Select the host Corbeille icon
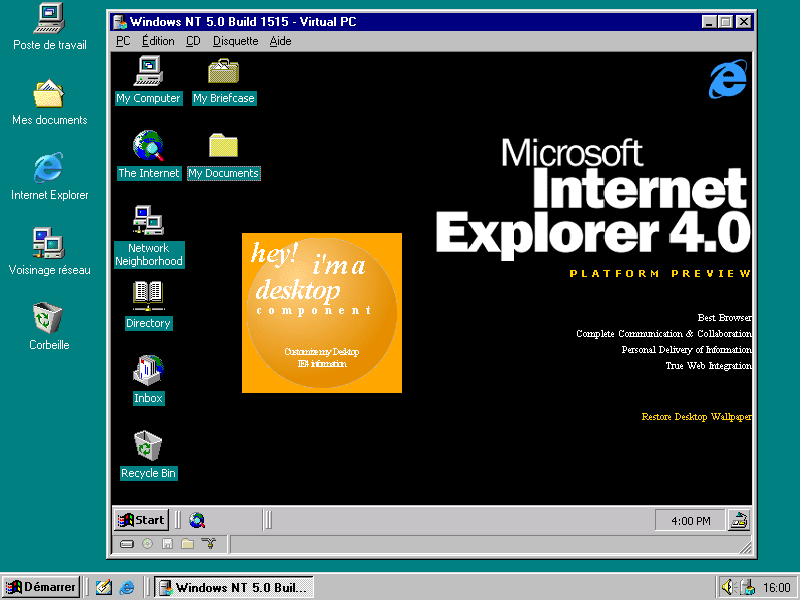 pos(48,317)
